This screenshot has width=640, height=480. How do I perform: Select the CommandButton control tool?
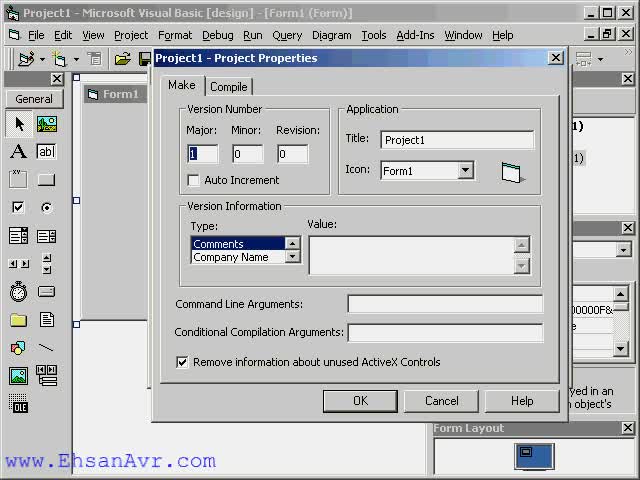click(47, 179)
